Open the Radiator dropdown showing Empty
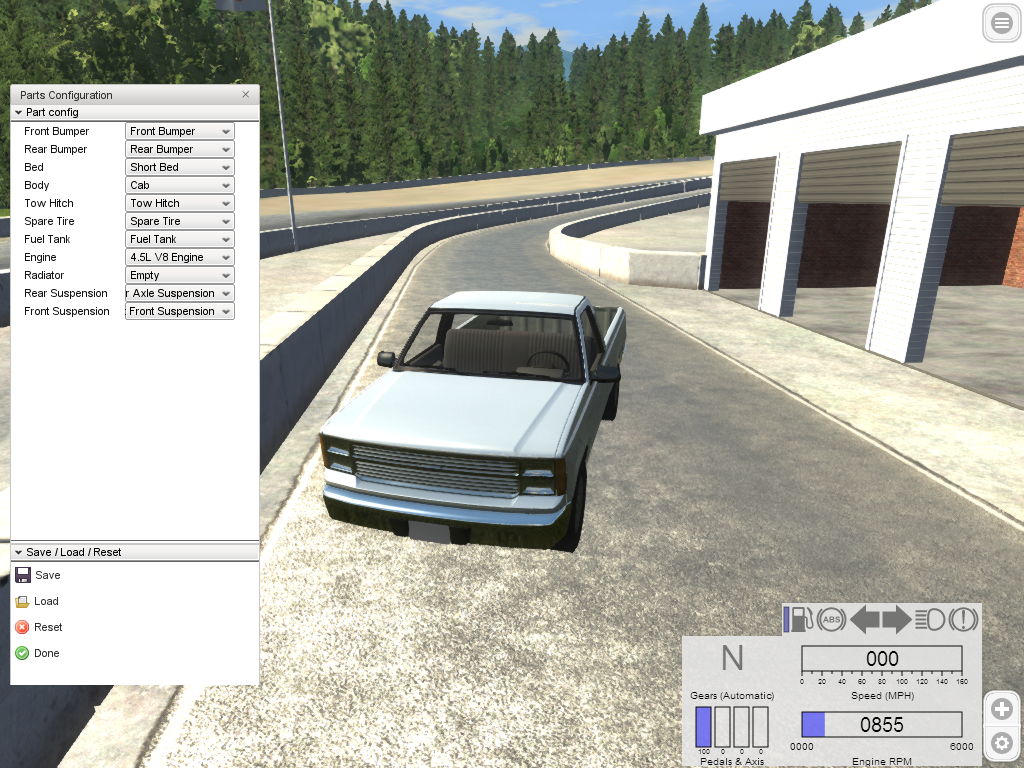Image resolution: width=1024 pixels, height=768 pixels. click(x=180, y=276)
